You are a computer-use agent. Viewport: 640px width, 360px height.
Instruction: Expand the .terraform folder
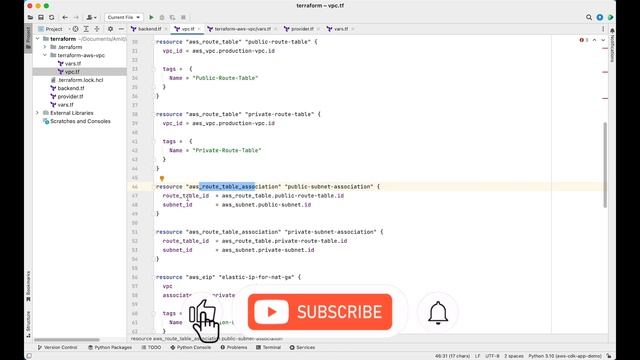pos(45,47)
